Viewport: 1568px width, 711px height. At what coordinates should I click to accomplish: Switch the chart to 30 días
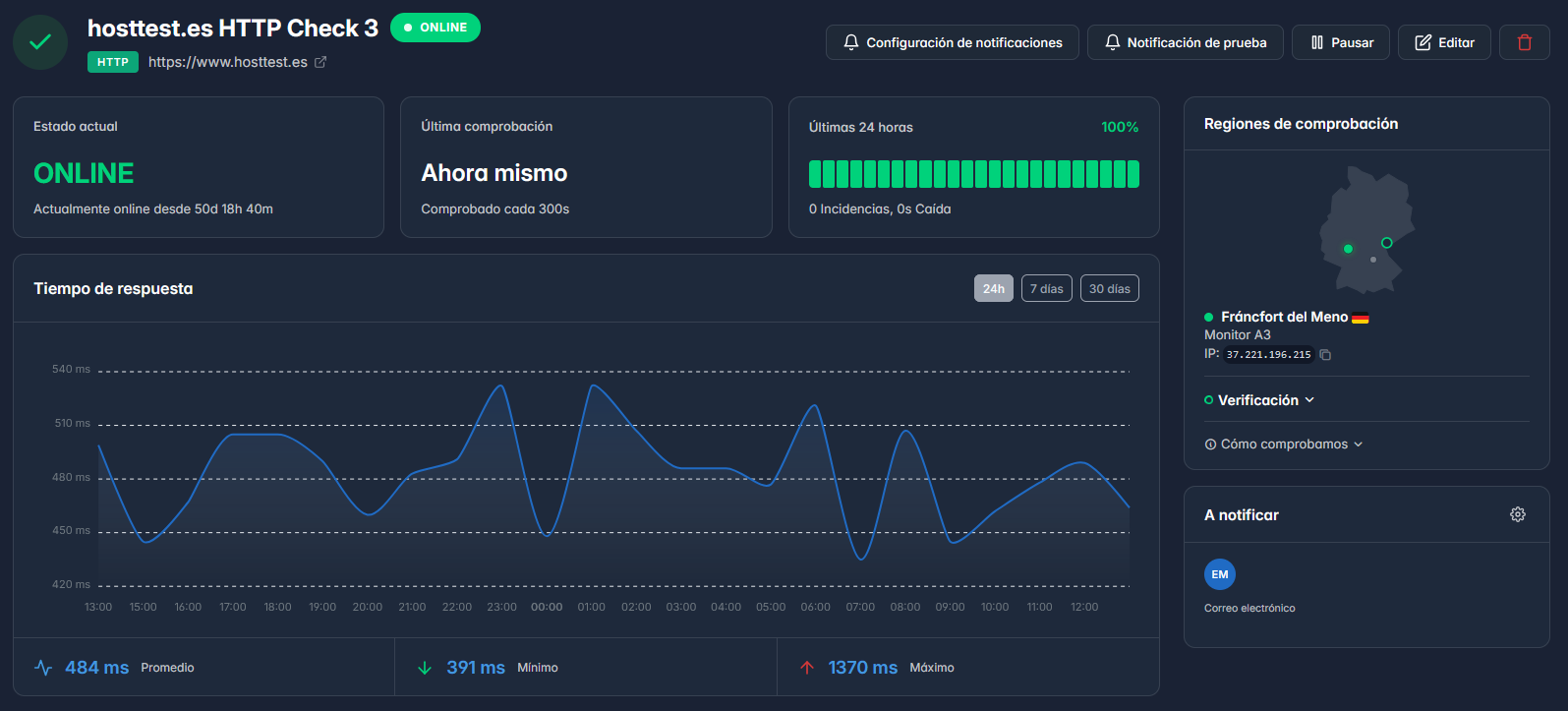(1110, 288)
